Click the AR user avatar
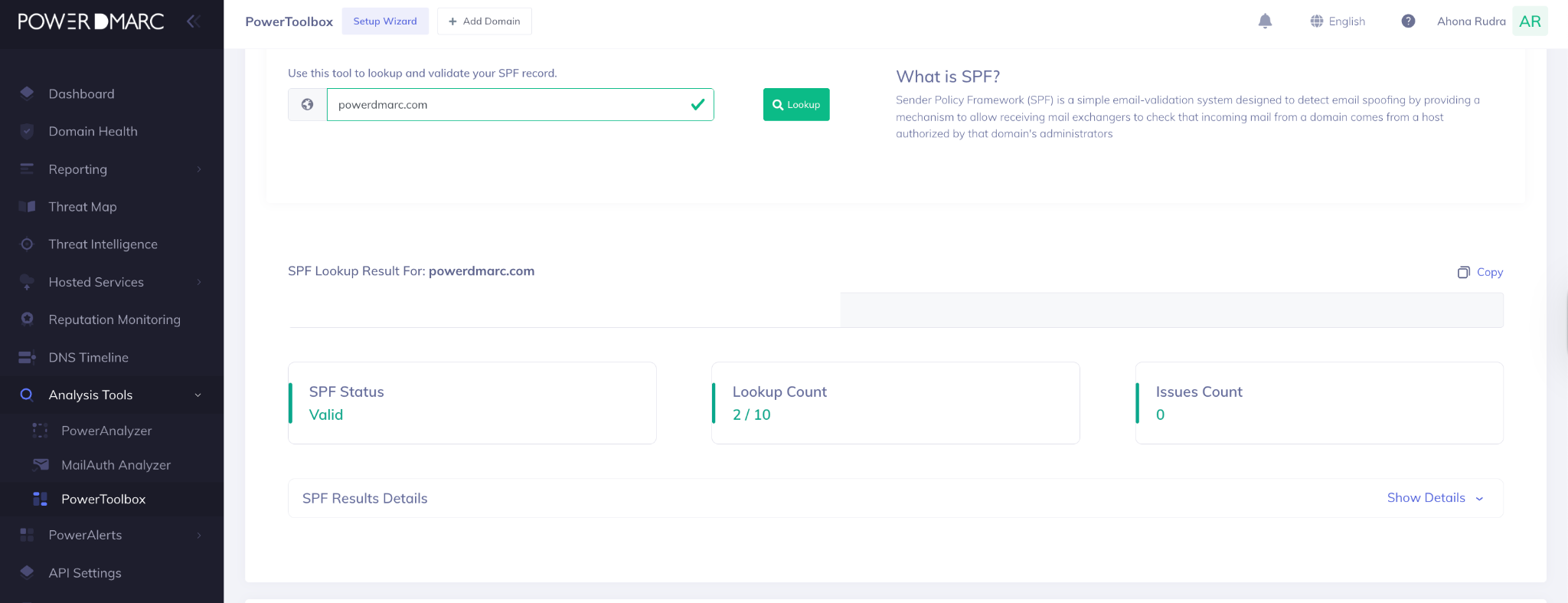The height and width of the screenshot is (603, 1568). pyautogui.click(x=1530, y=21)
